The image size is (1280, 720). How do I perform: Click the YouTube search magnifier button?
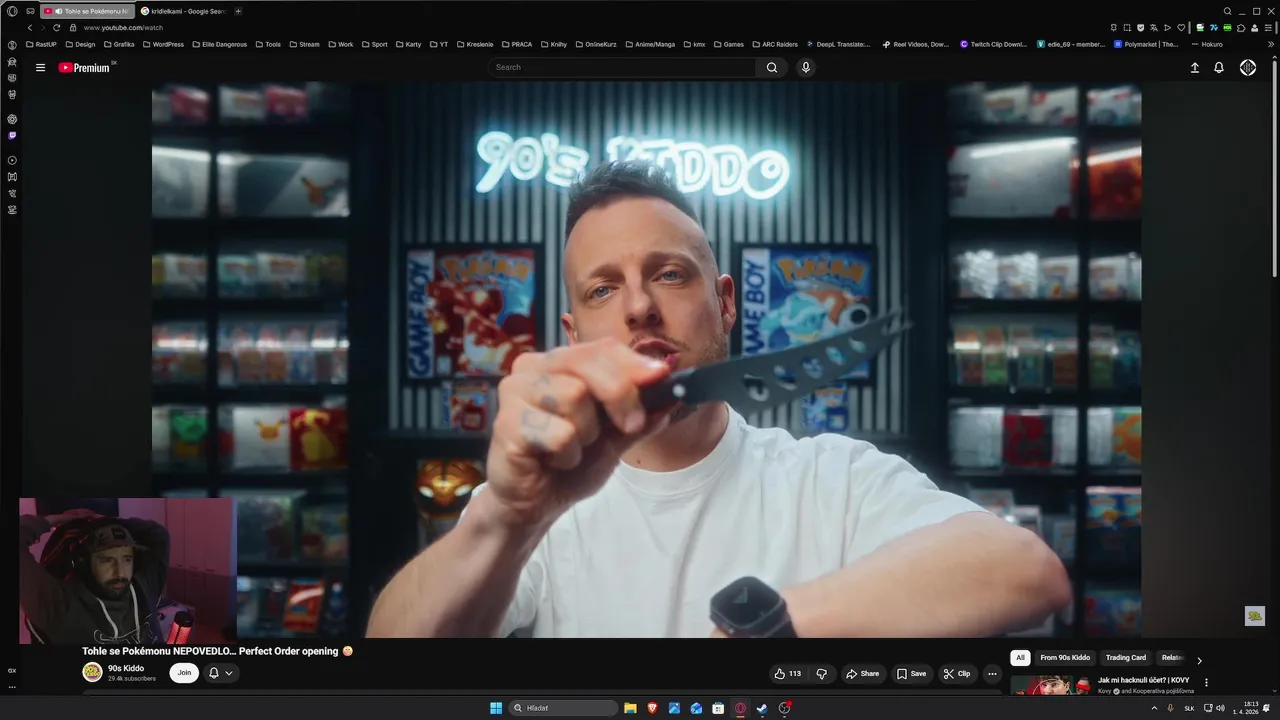point(772,67)
